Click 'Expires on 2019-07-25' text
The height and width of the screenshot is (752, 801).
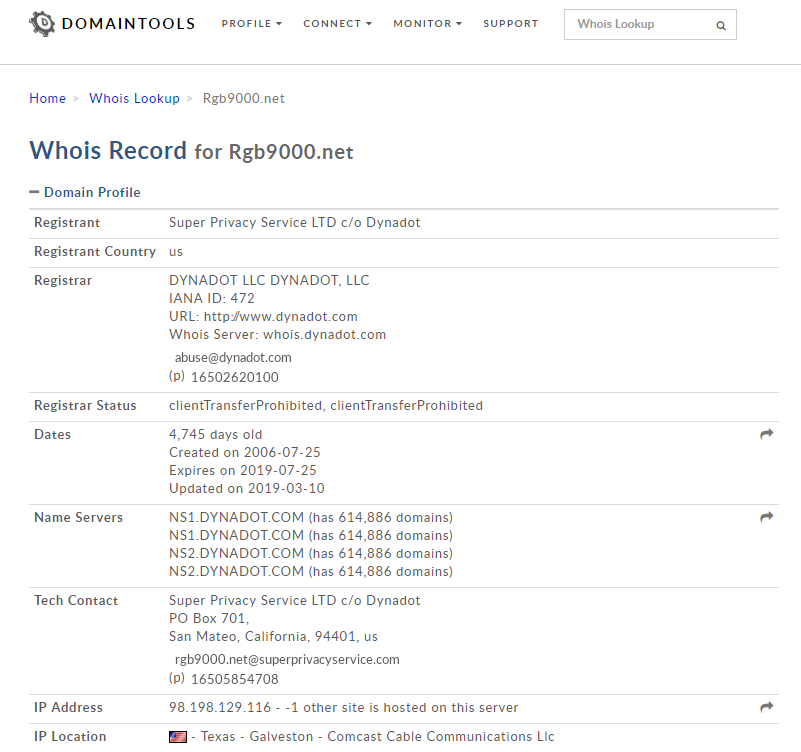(x=243, y=471)
